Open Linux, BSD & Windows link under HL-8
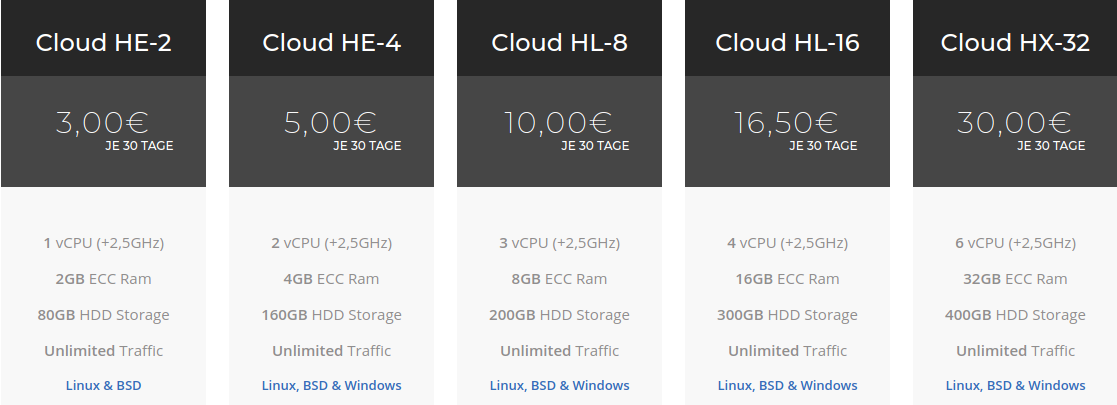This screenshot has height=405, width=1117. [559, 386]
